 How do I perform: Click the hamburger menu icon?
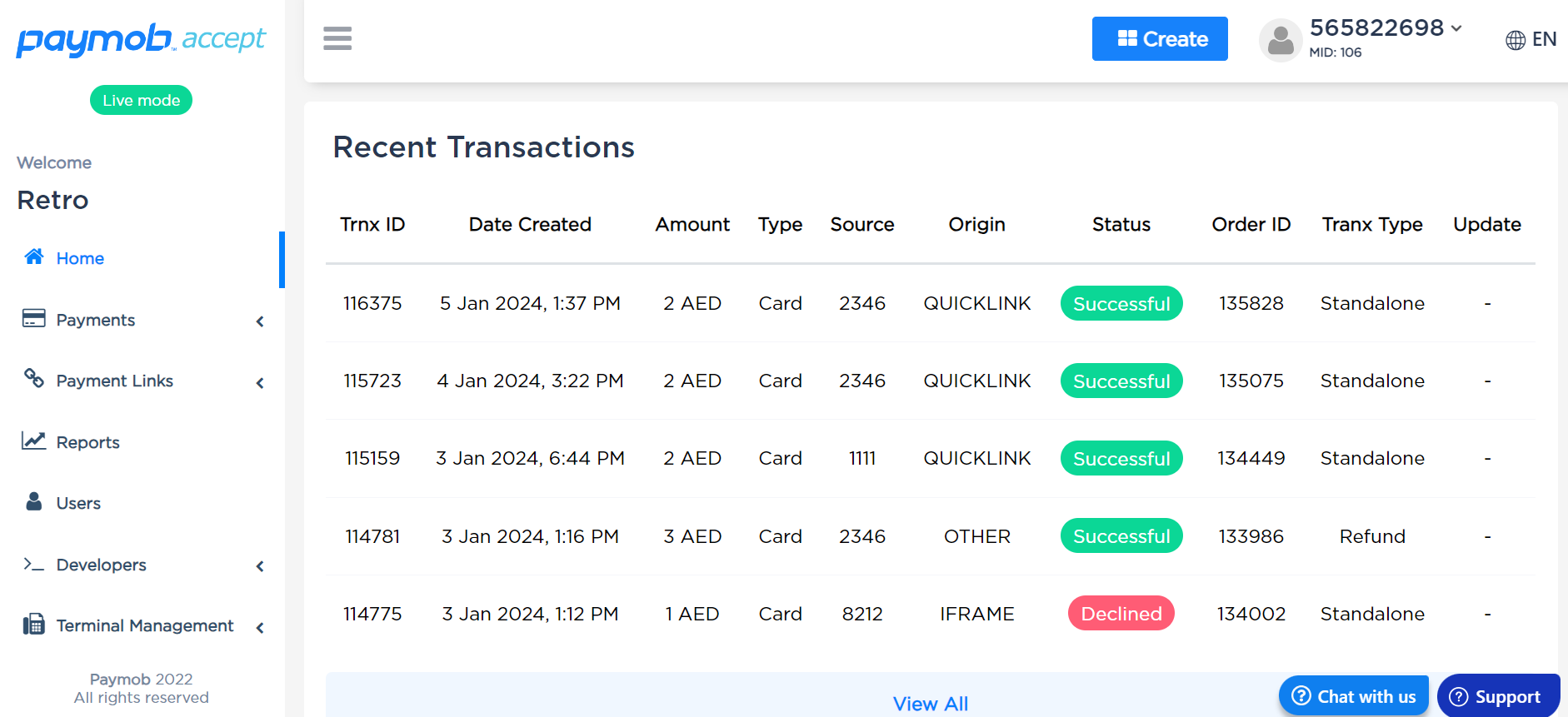coord(337,38)
